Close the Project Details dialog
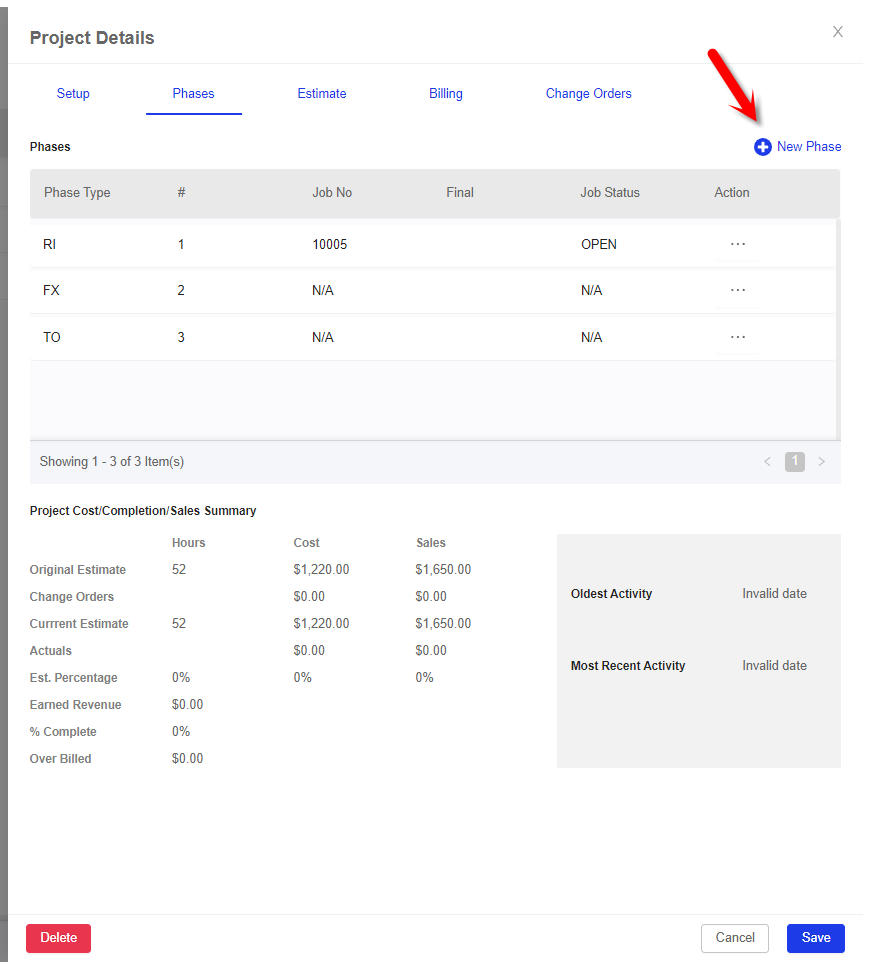Image resolution: width=870 pixels, height=969 pixels. [838, 32]
